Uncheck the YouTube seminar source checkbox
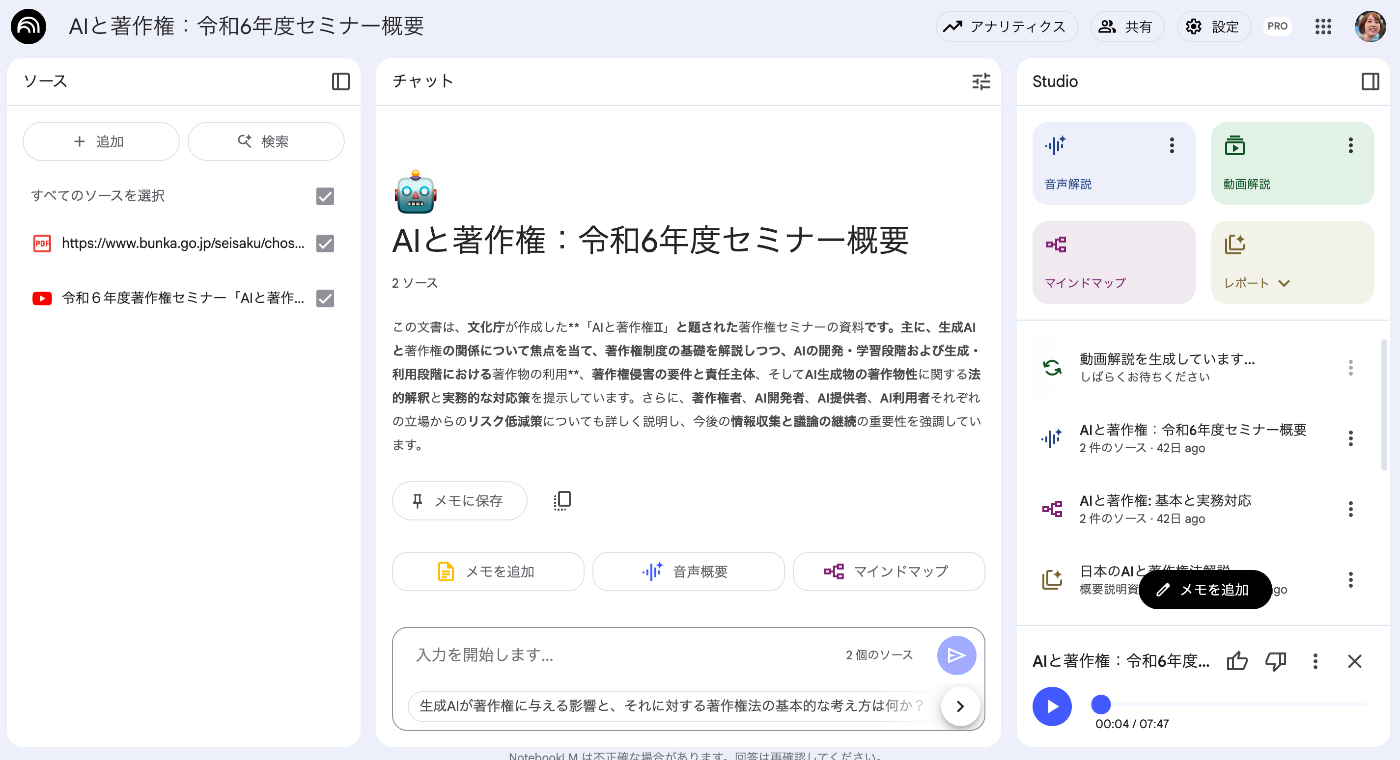Image resolution: width=1400 pixels, height=760 pixels. coord(325,298)
